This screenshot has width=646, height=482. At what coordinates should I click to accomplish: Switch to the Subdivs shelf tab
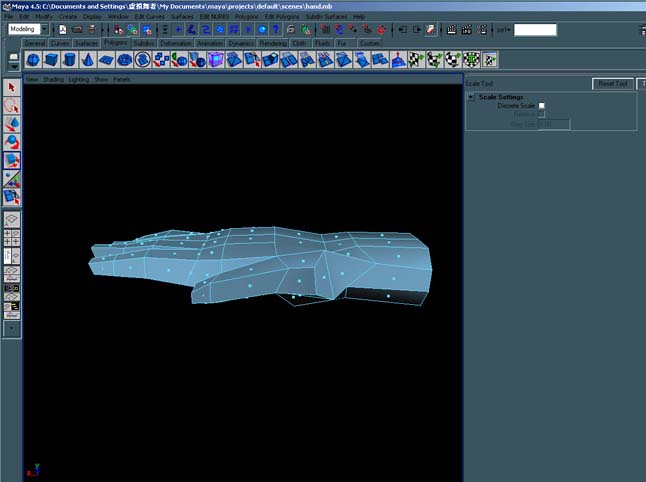click(144, 43)
